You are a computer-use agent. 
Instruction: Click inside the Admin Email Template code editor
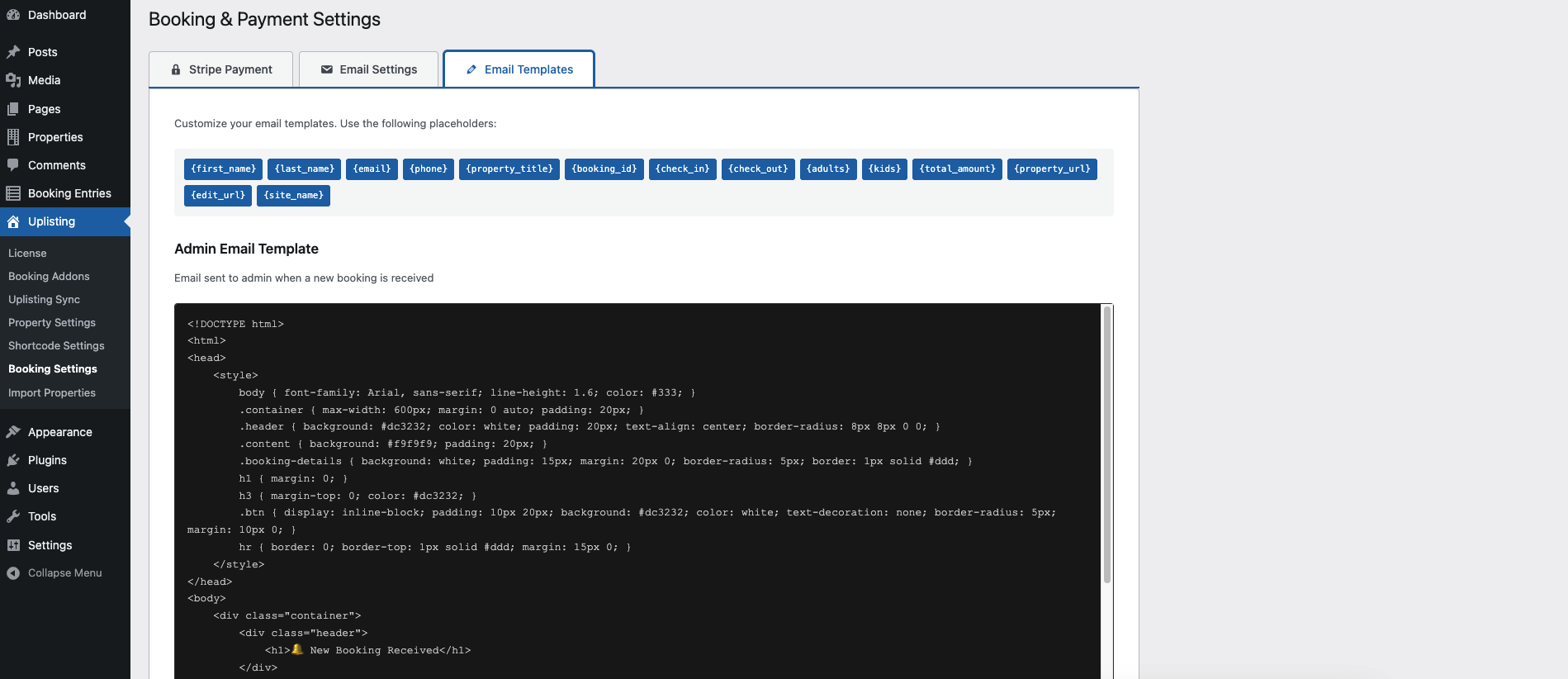[637, 491]
